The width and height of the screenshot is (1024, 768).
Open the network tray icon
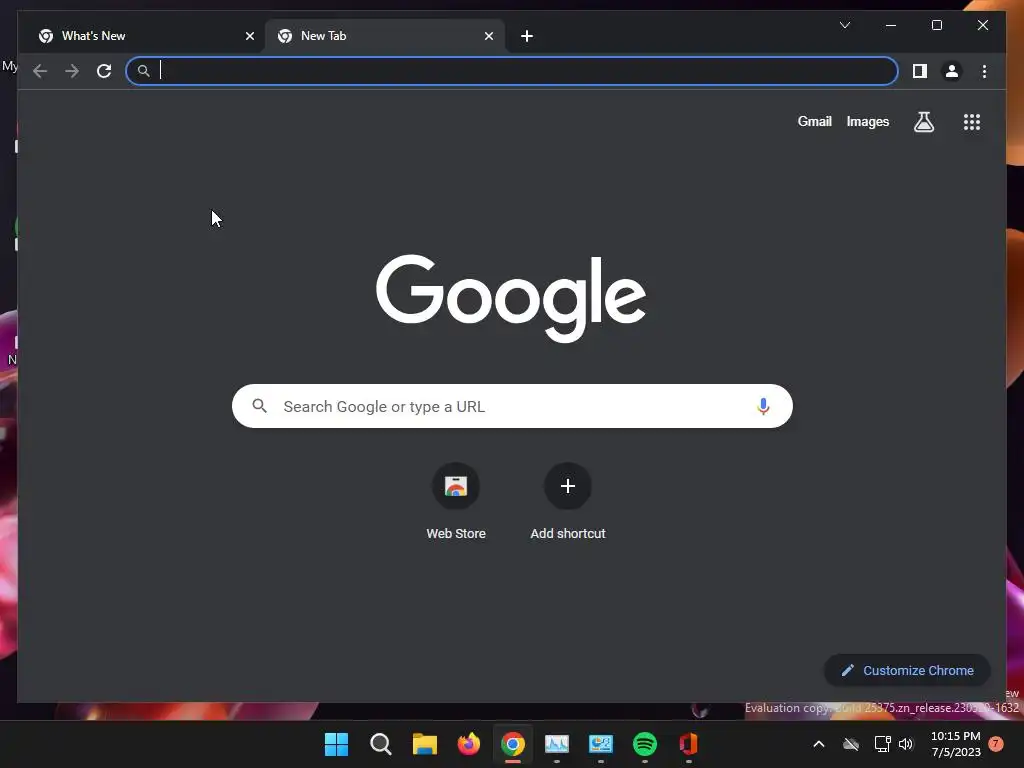click(882, 744)
